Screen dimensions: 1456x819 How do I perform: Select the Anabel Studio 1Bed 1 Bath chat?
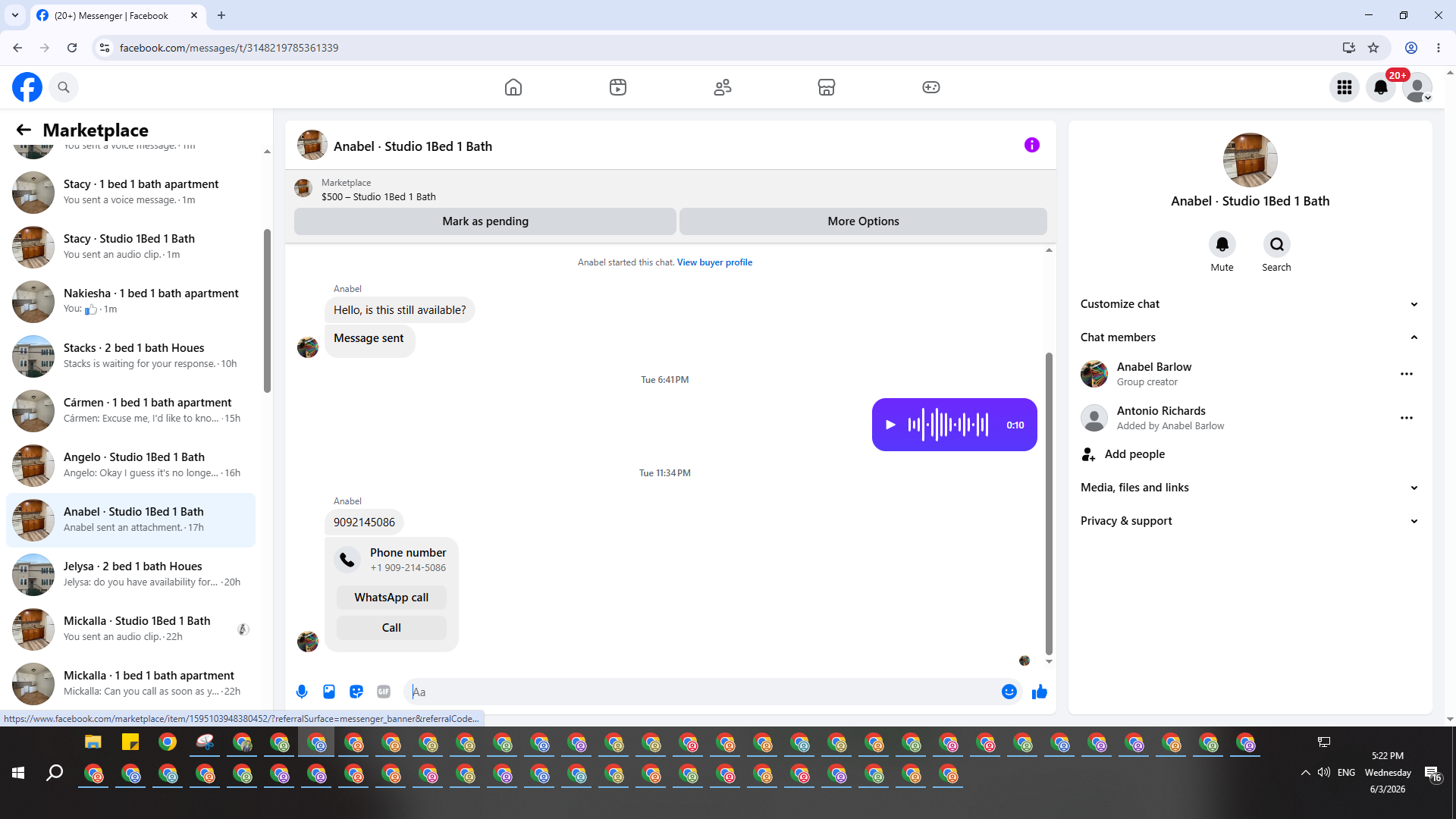pos(130,519)
